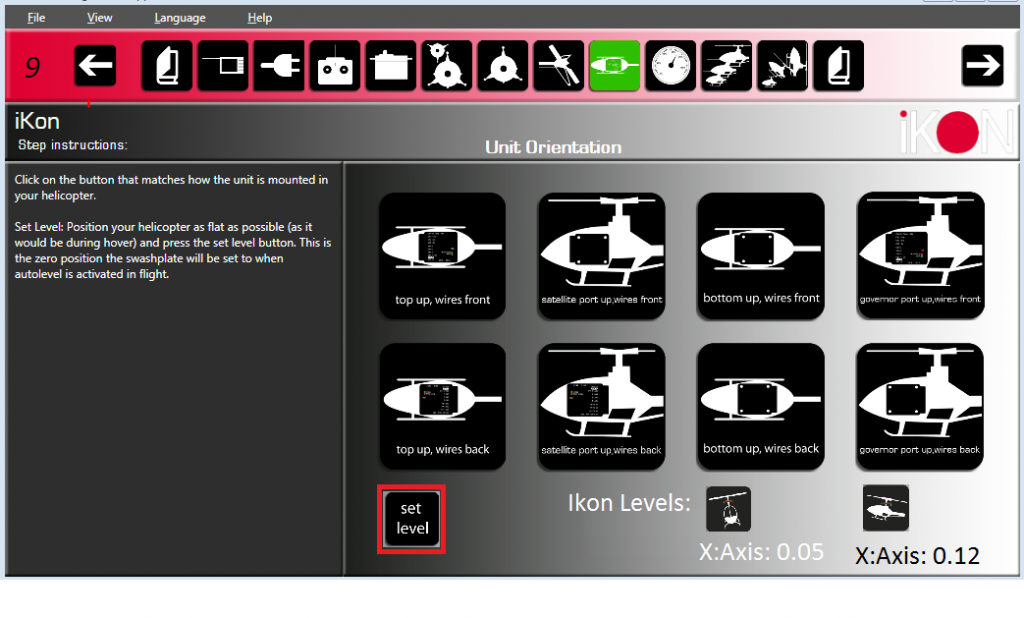Choose 'bottom up, wires back' orientation
Screen dimensions: 1024x618
[x=761, y=406]
